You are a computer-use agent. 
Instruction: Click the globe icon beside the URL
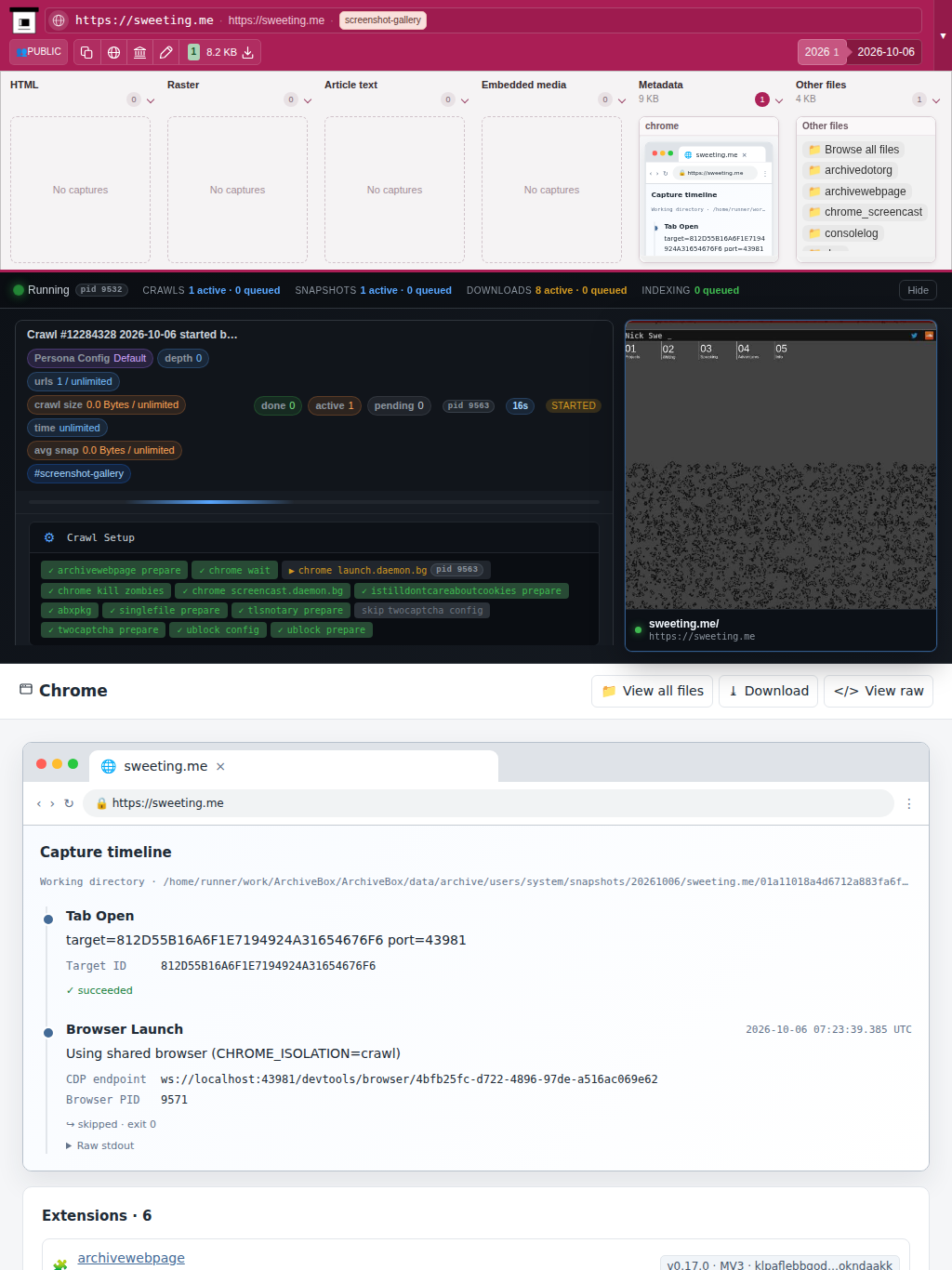click(x=59, y=20)
